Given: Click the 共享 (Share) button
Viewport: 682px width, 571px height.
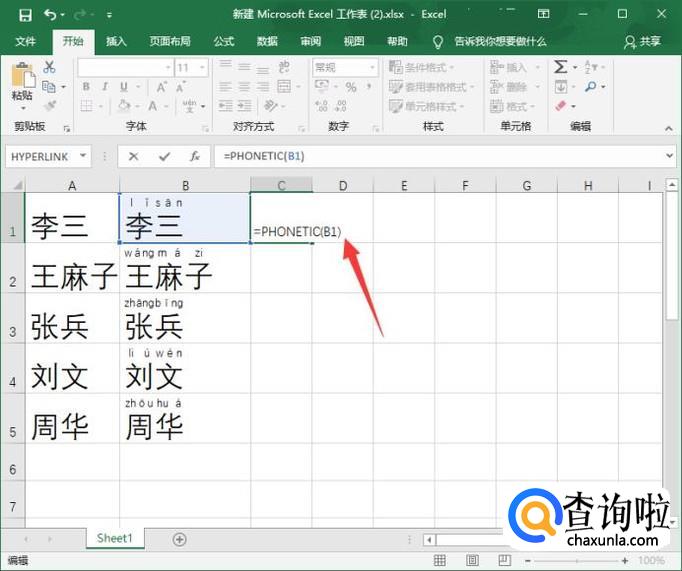Looking at the screenshot, I should pyautogui.click(x=642, y=41).
